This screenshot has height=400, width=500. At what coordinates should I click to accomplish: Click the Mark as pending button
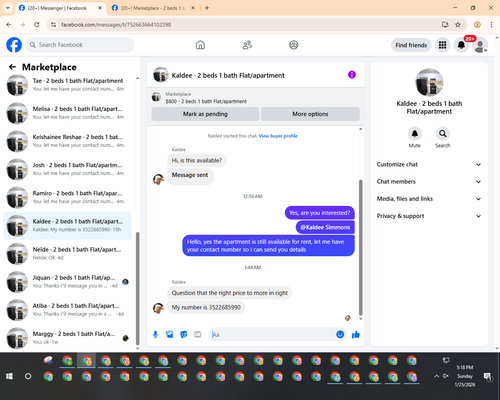pos(205,114)
